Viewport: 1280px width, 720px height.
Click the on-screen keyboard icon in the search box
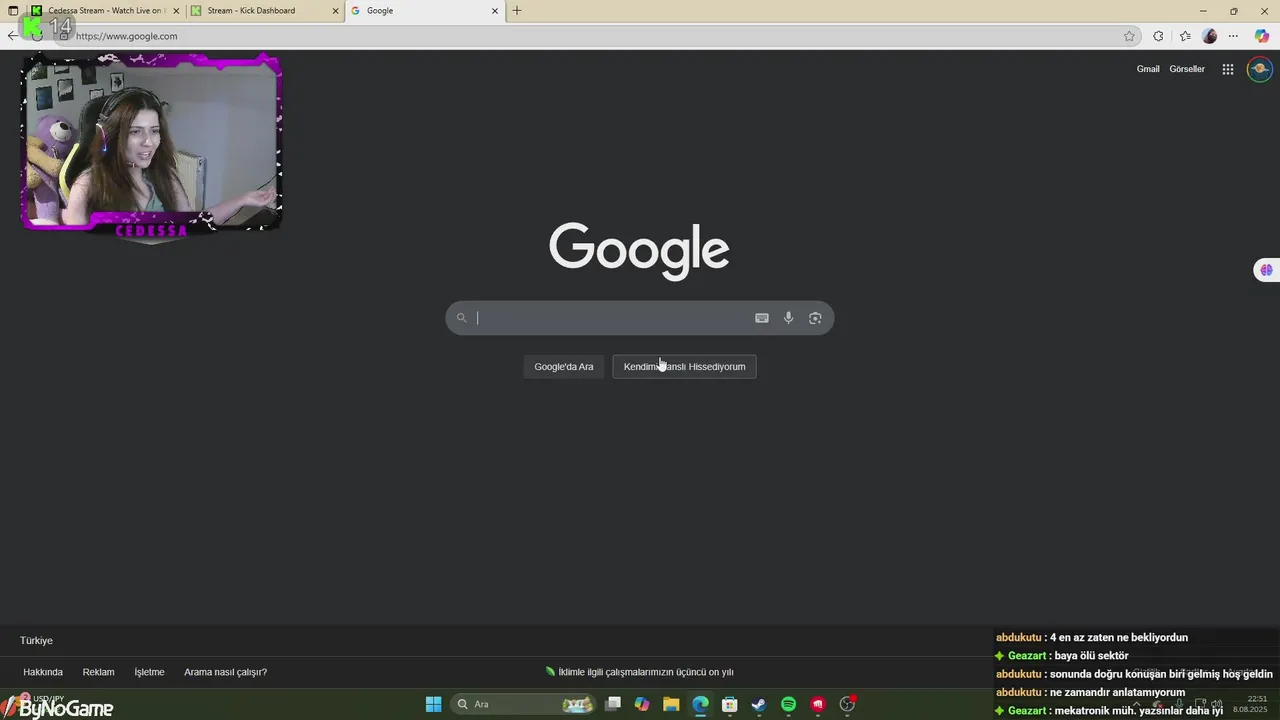tap(762, 318)
